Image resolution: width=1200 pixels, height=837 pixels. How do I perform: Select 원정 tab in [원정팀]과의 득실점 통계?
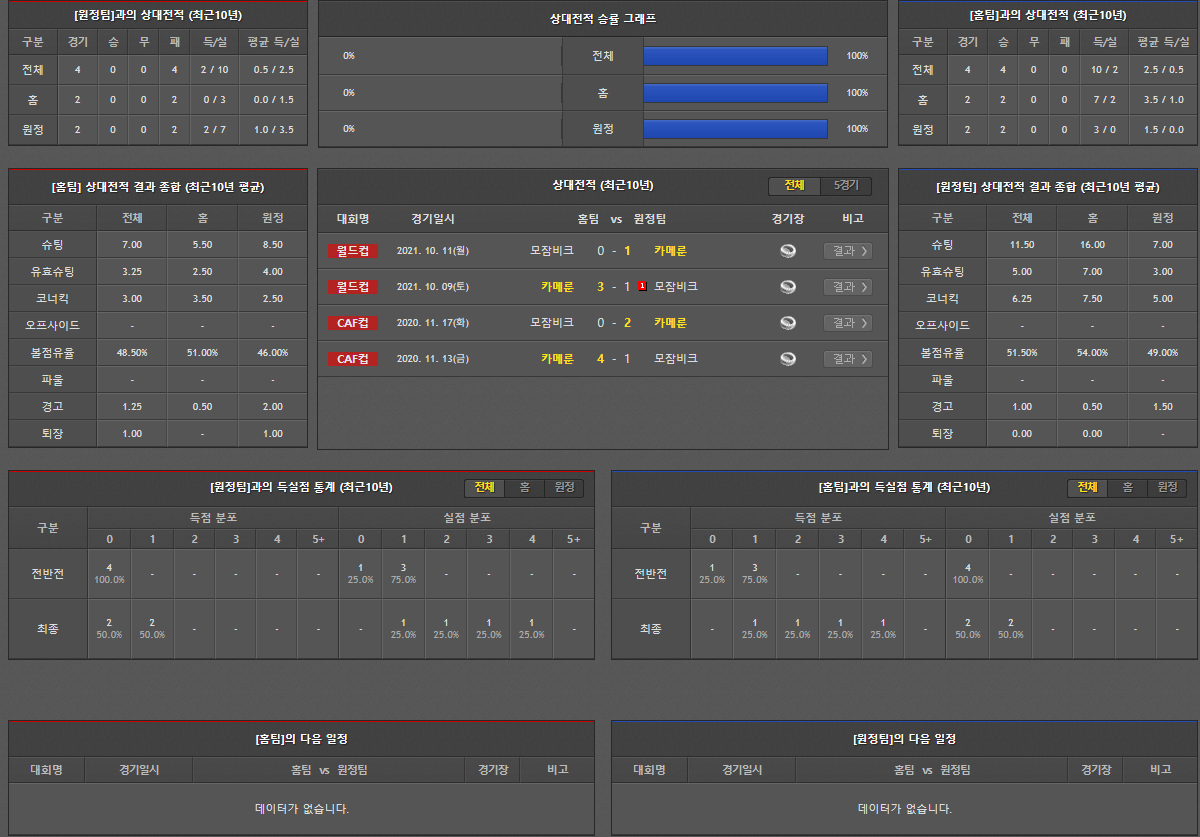[x=564, y=487]
